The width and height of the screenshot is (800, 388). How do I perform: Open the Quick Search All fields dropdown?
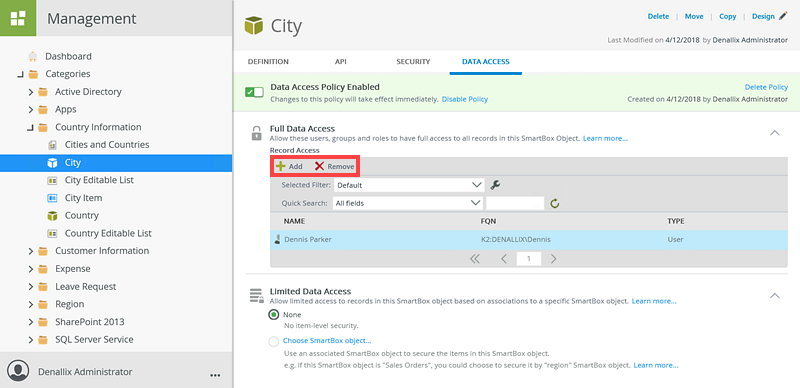(x=408, y=203)
